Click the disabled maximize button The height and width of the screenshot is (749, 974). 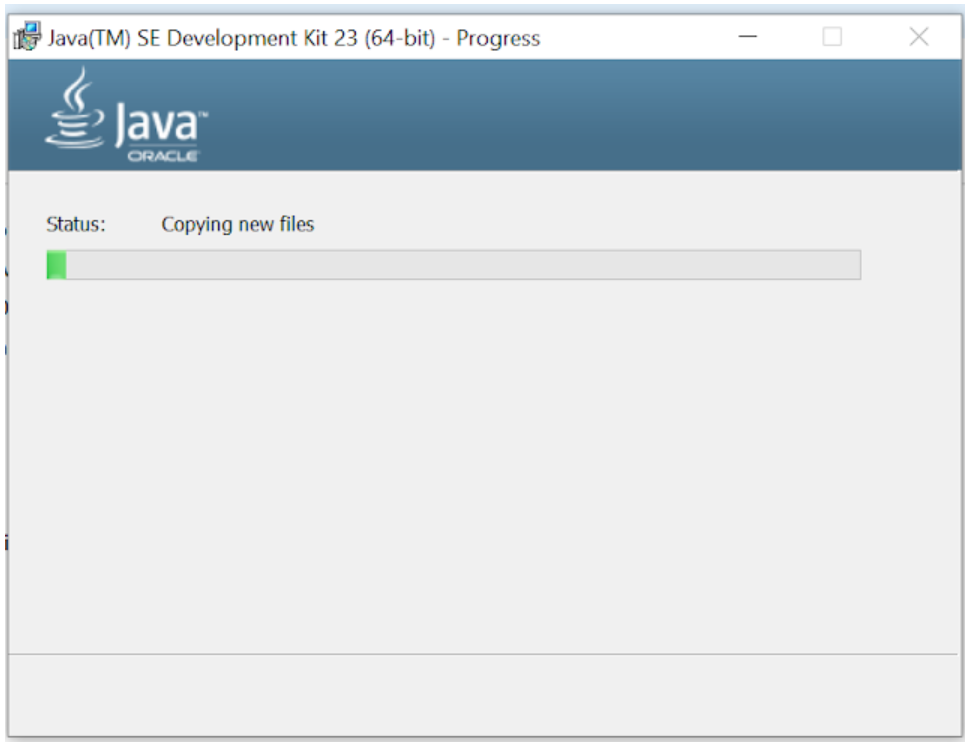(832, 37)
